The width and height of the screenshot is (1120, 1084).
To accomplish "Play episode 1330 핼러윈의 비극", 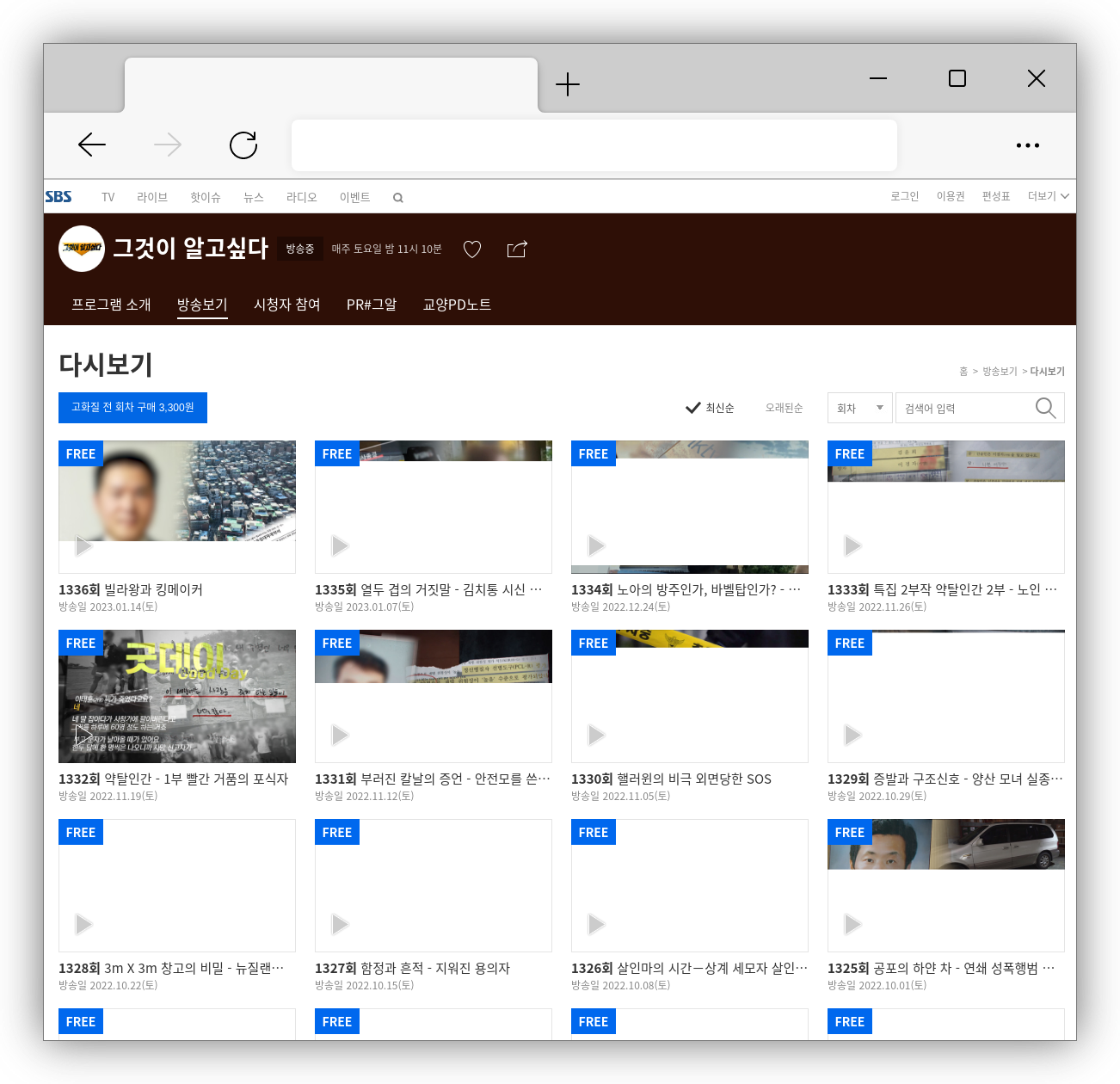I will click(594, 735).
